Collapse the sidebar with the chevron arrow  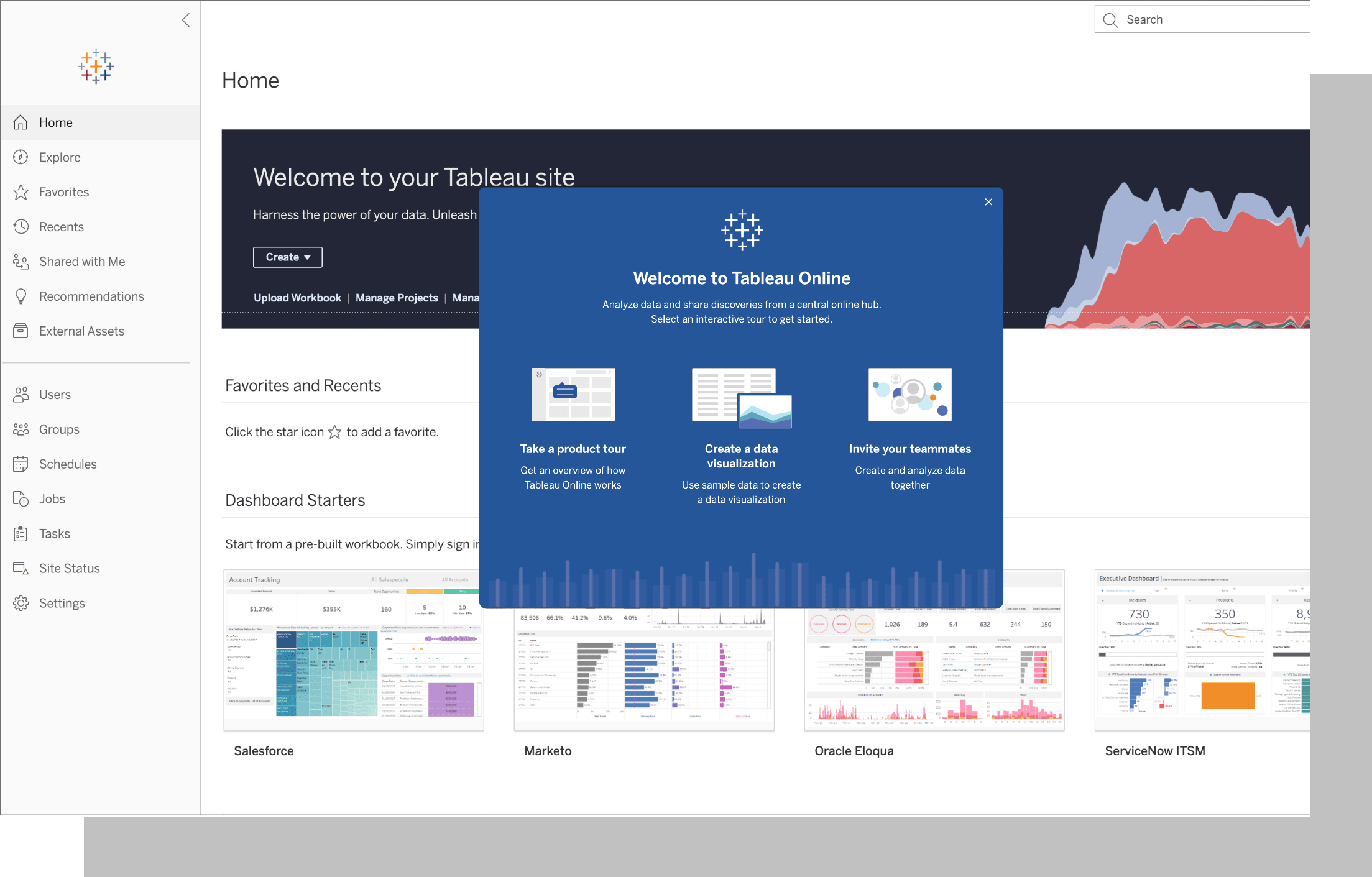click(x=186, y=20)
